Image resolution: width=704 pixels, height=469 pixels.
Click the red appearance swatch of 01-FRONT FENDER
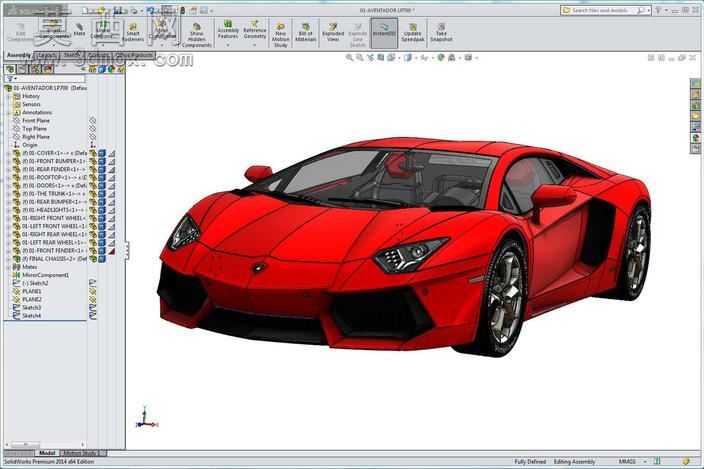tap(111, 251)
